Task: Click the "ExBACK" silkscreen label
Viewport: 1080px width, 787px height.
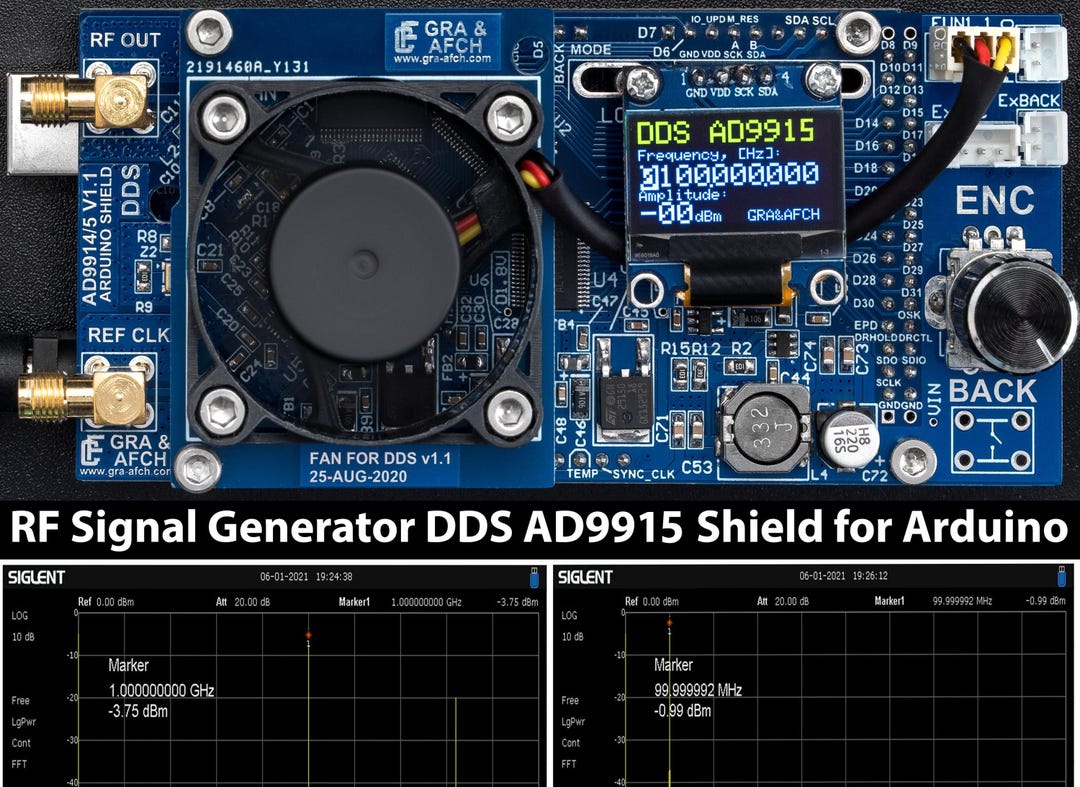Action: coord(1029,101)
